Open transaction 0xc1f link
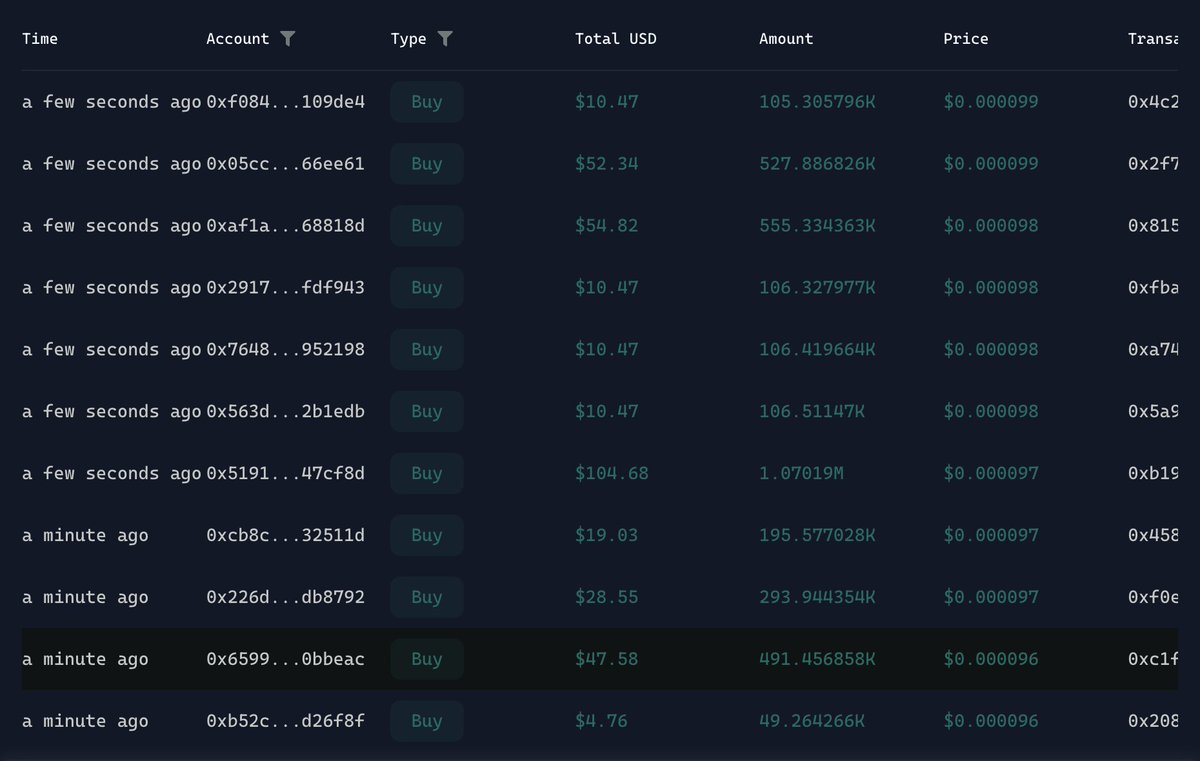 1153,660
